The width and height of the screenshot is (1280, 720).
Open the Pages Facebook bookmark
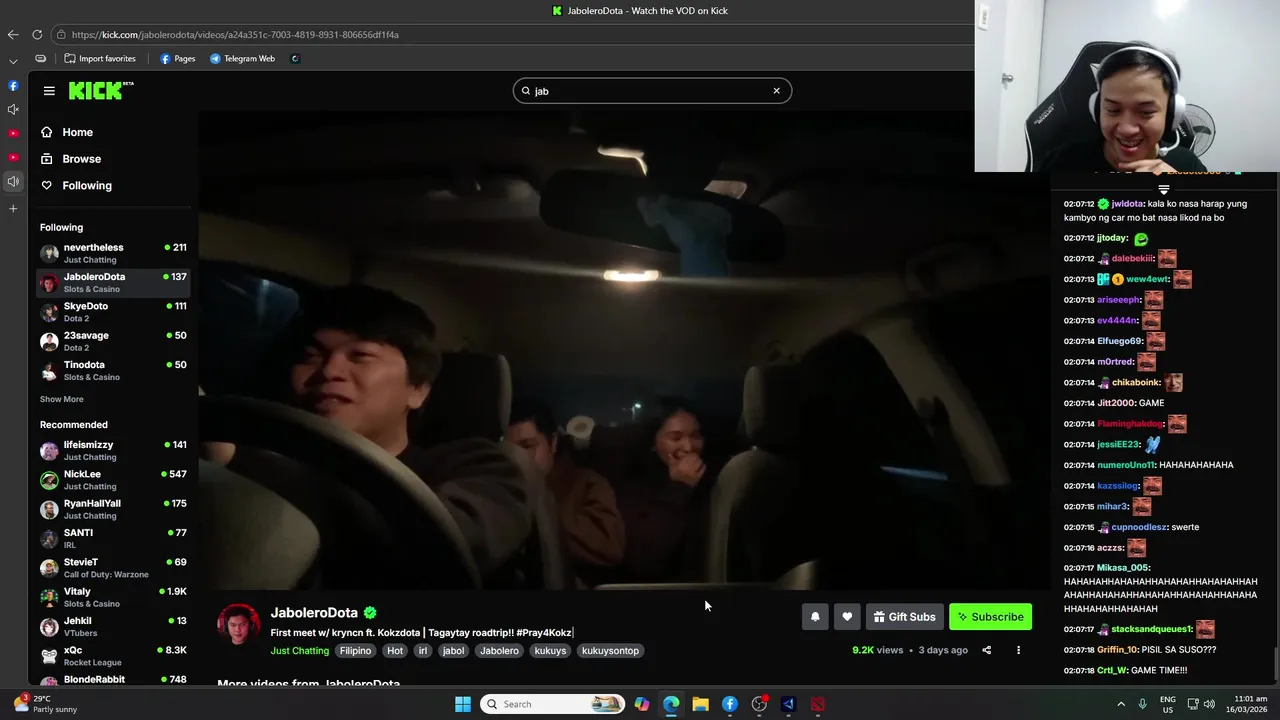[177, 58]
